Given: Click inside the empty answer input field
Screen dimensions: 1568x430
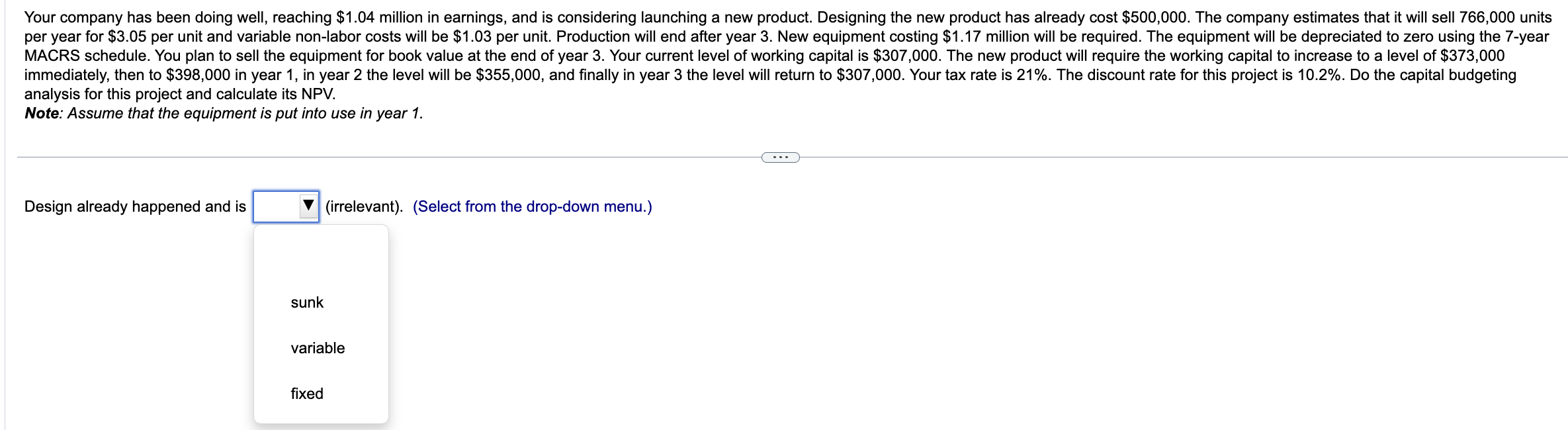Looking at the screenshot, I should tap(278, 206).
